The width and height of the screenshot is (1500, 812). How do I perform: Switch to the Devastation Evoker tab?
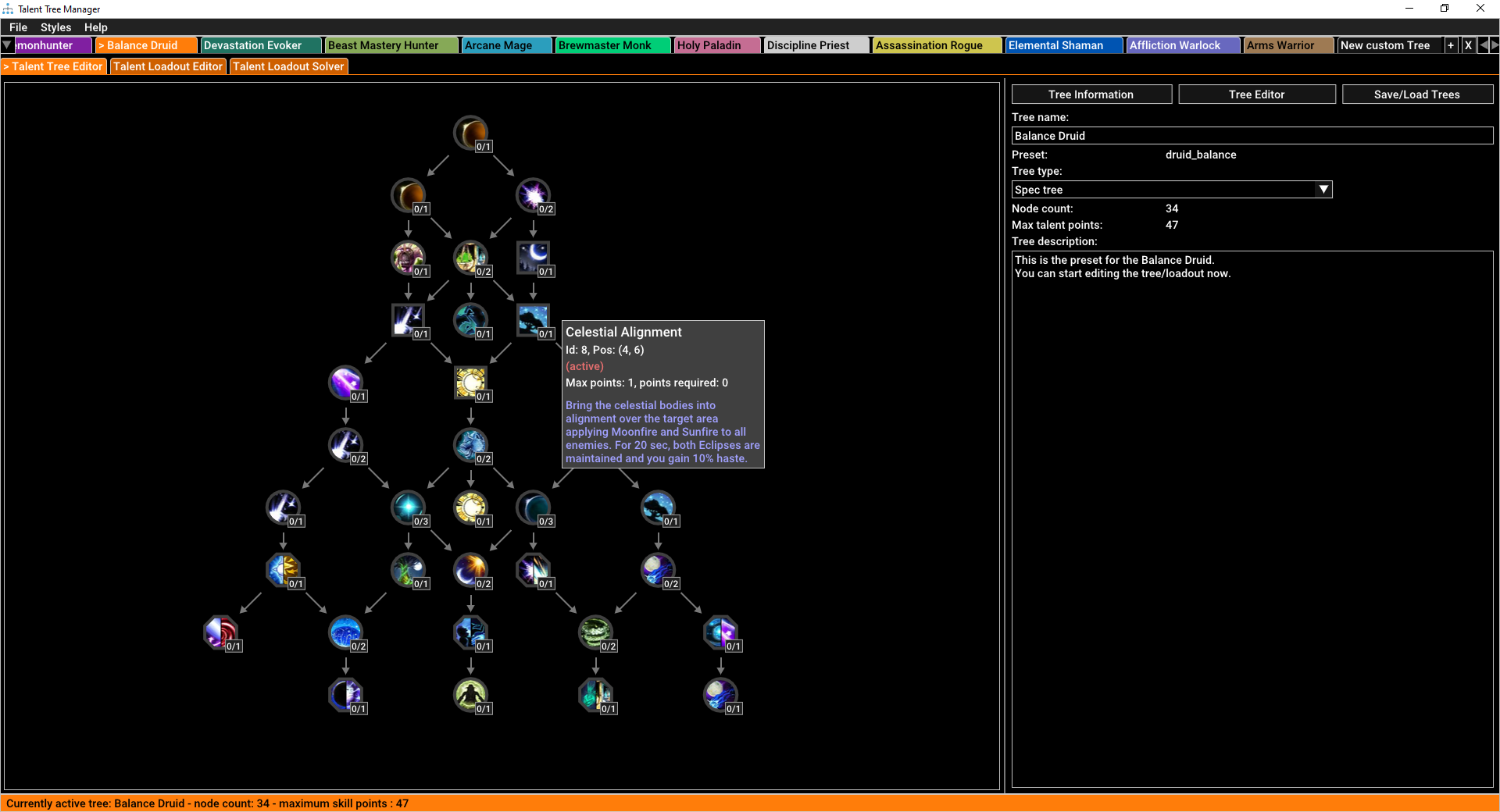(261, 45)
